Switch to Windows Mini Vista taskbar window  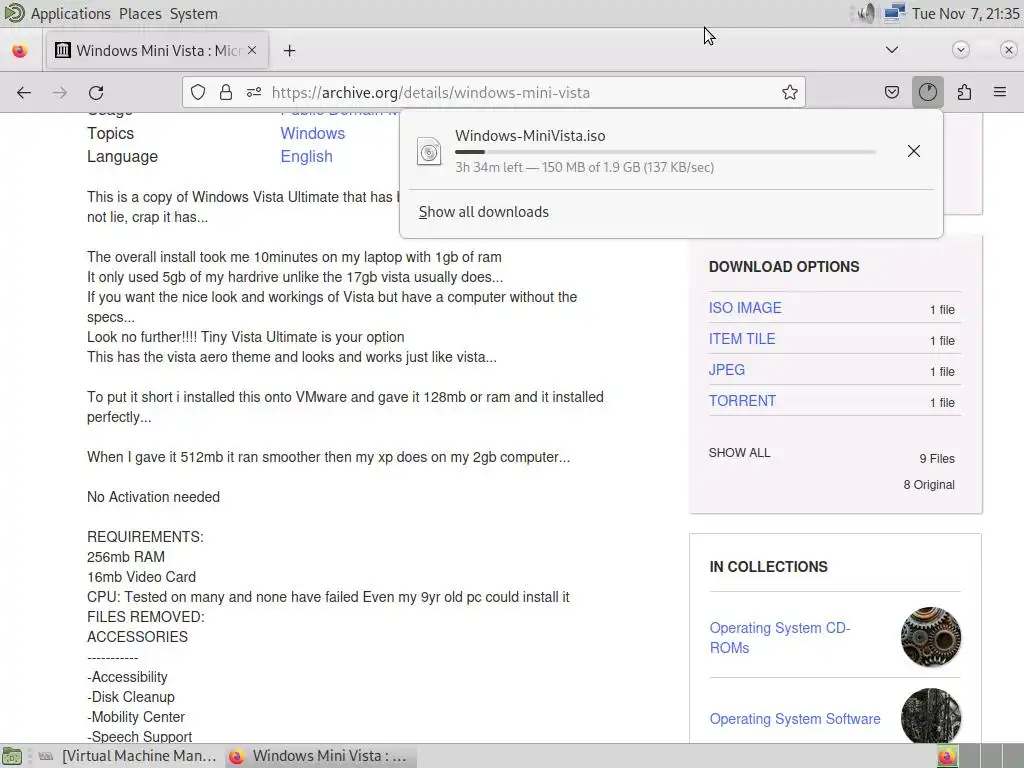click(321, 756)
